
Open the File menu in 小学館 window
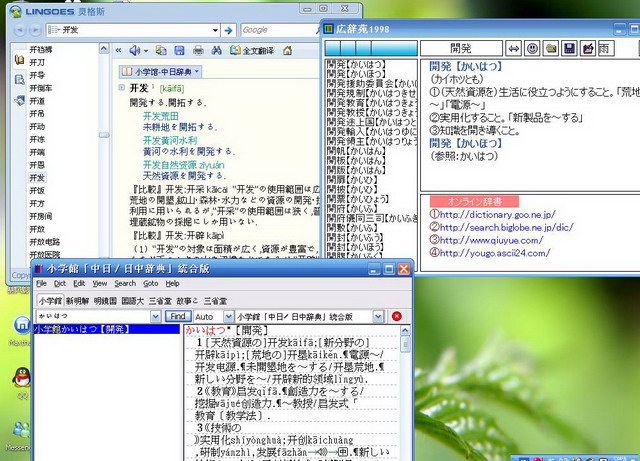(x=41, y=283)
